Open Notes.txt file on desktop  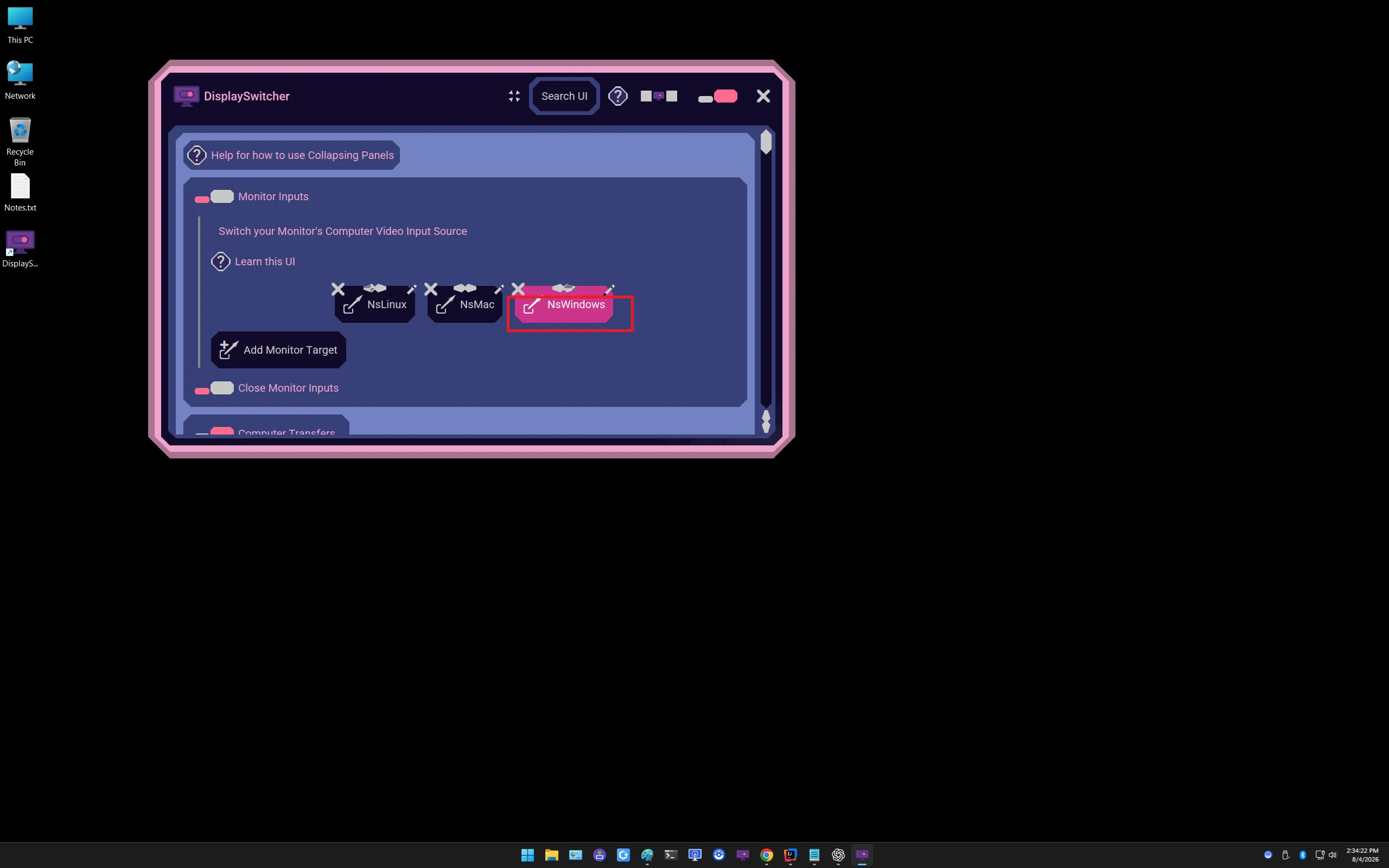[x=20, y=193]
